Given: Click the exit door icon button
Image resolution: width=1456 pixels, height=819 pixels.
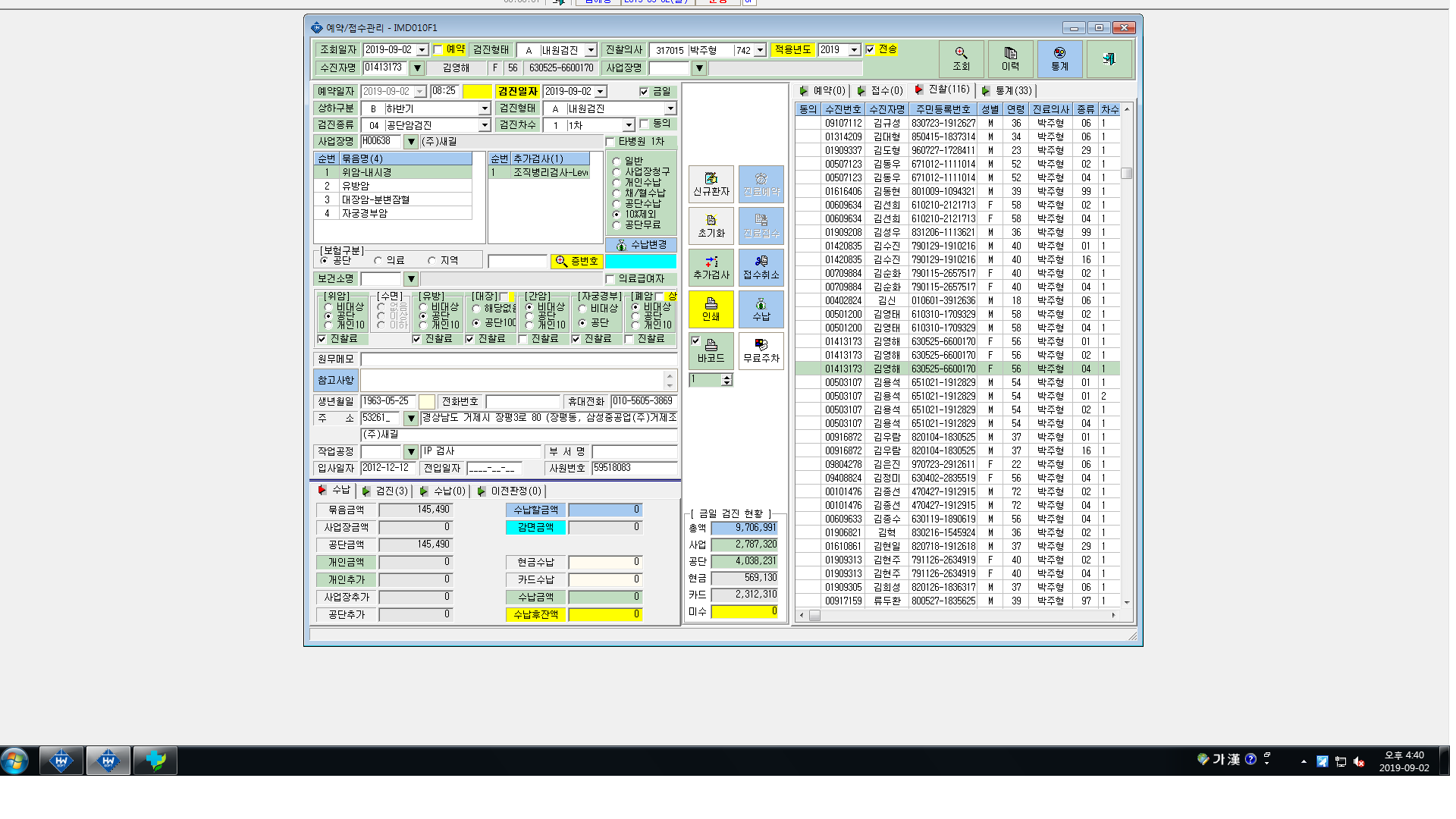Looking at the screenshot, I should point(1109,59).
